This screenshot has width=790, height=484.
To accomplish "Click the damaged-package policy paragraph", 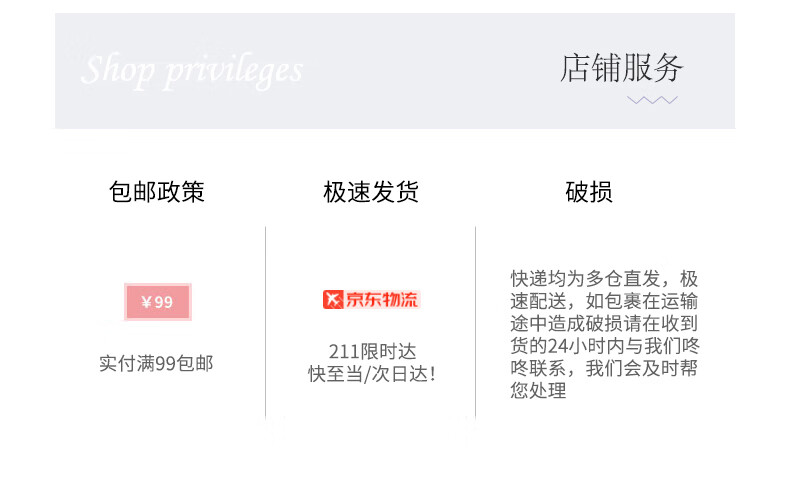I will point(605,334).
